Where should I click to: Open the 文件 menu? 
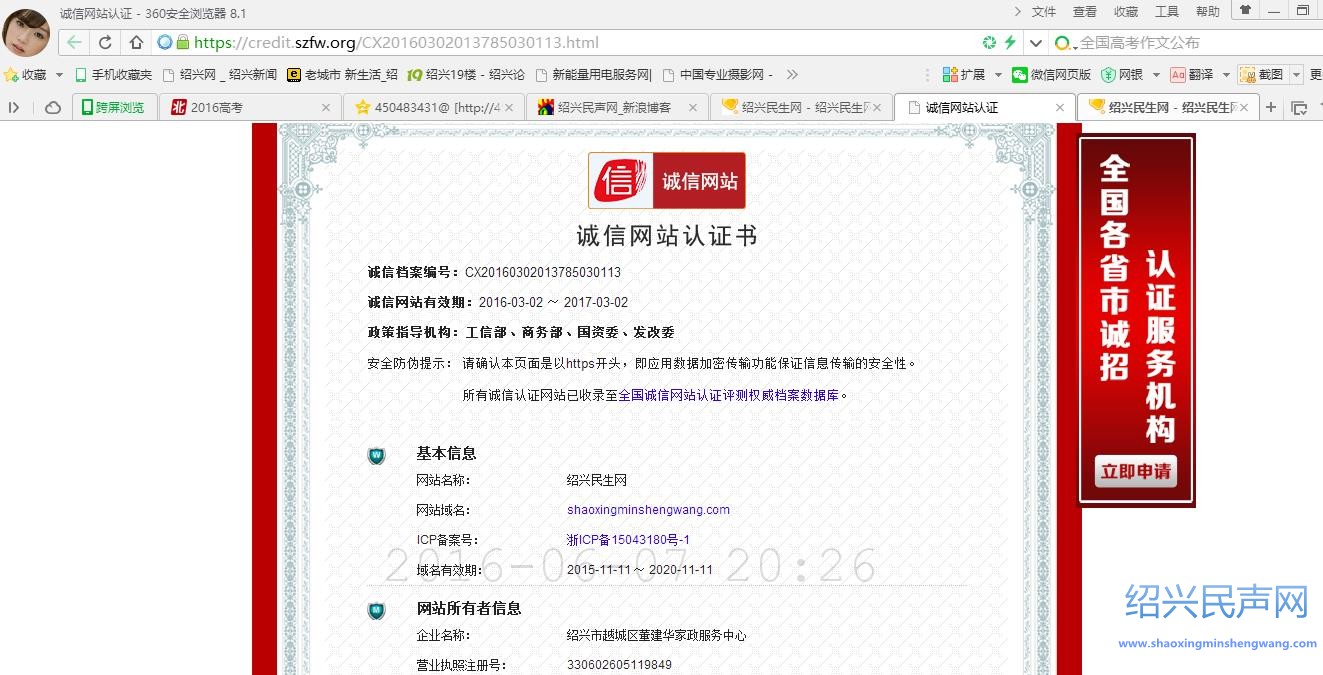1044,12
